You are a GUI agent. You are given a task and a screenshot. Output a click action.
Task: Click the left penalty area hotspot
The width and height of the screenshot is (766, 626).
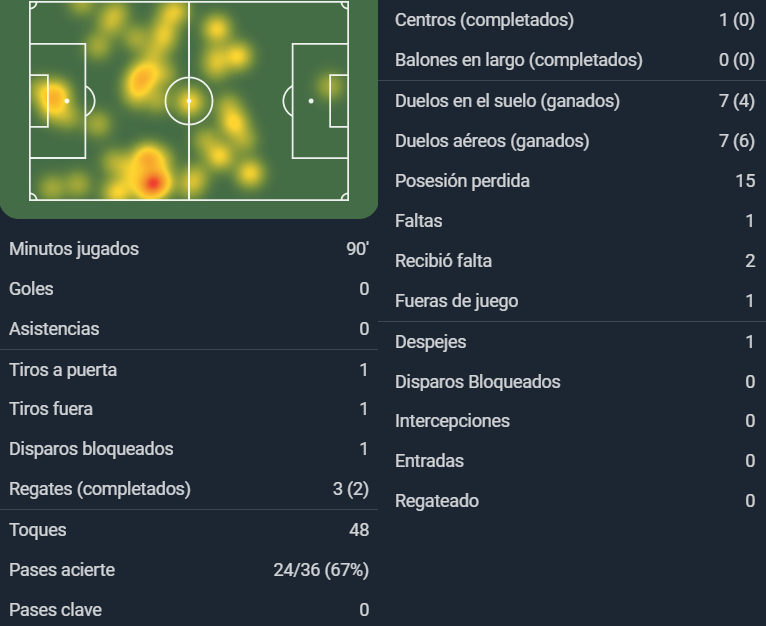coord(55,99)
